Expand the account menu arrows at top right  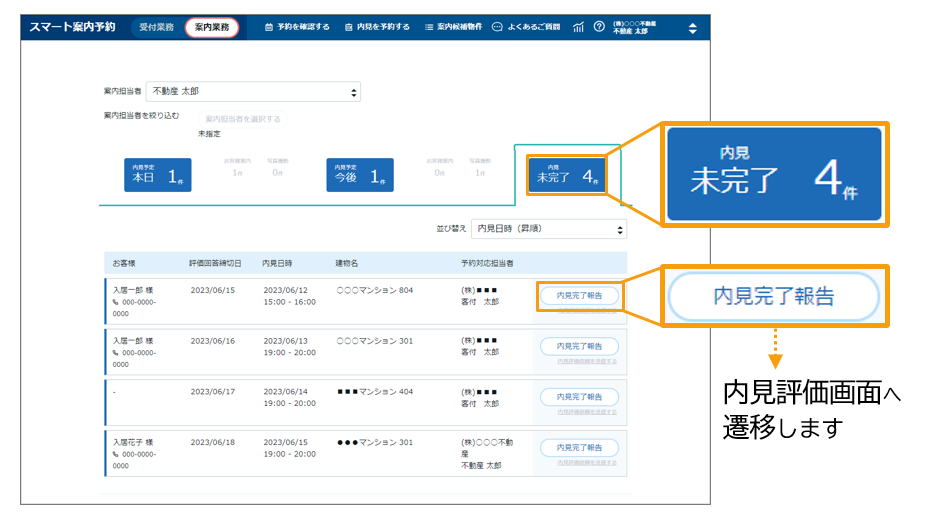[x=692, y=28]
